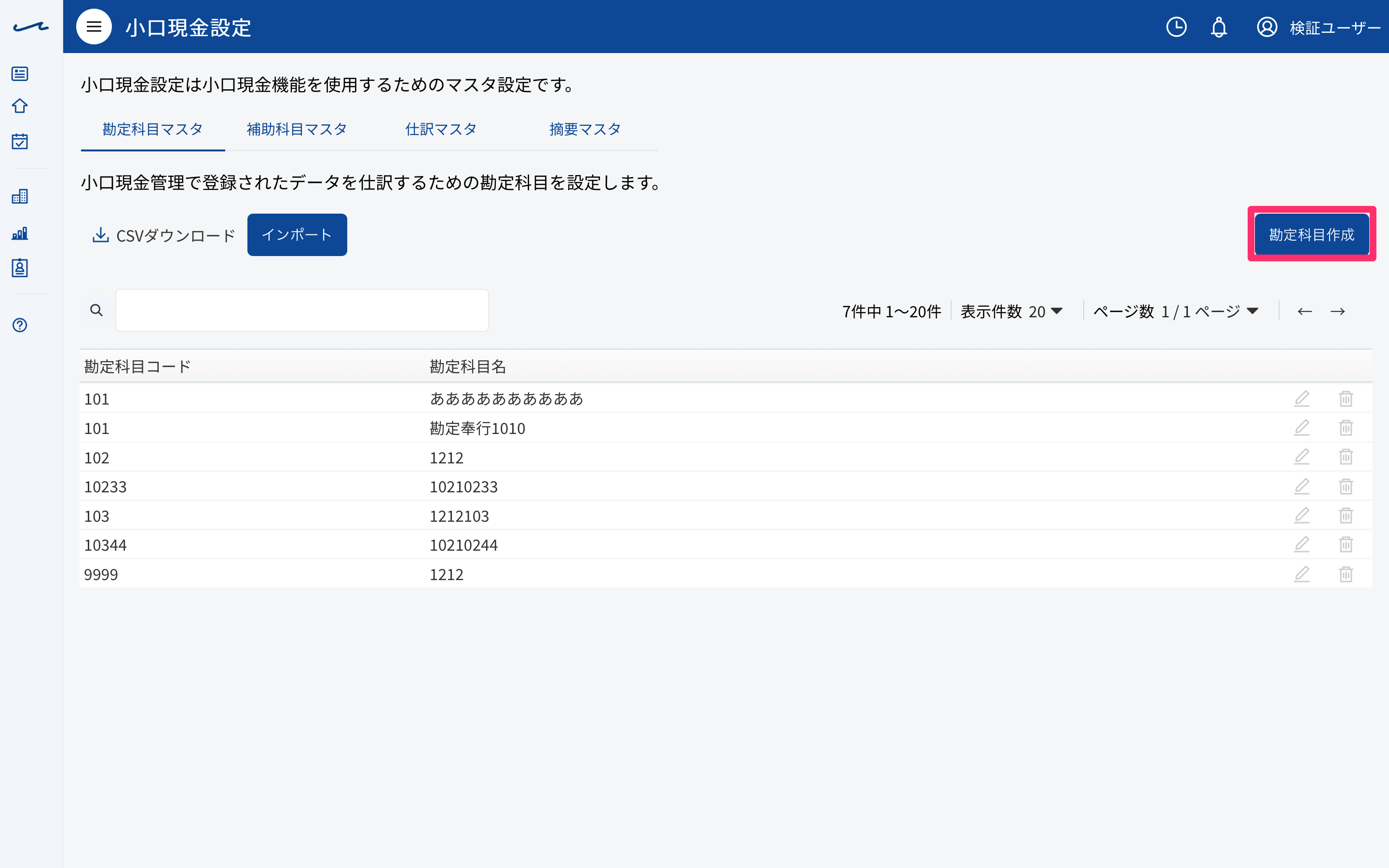Open the ID badge sidebar icon

pyautogui.click(x=20, y=268)
